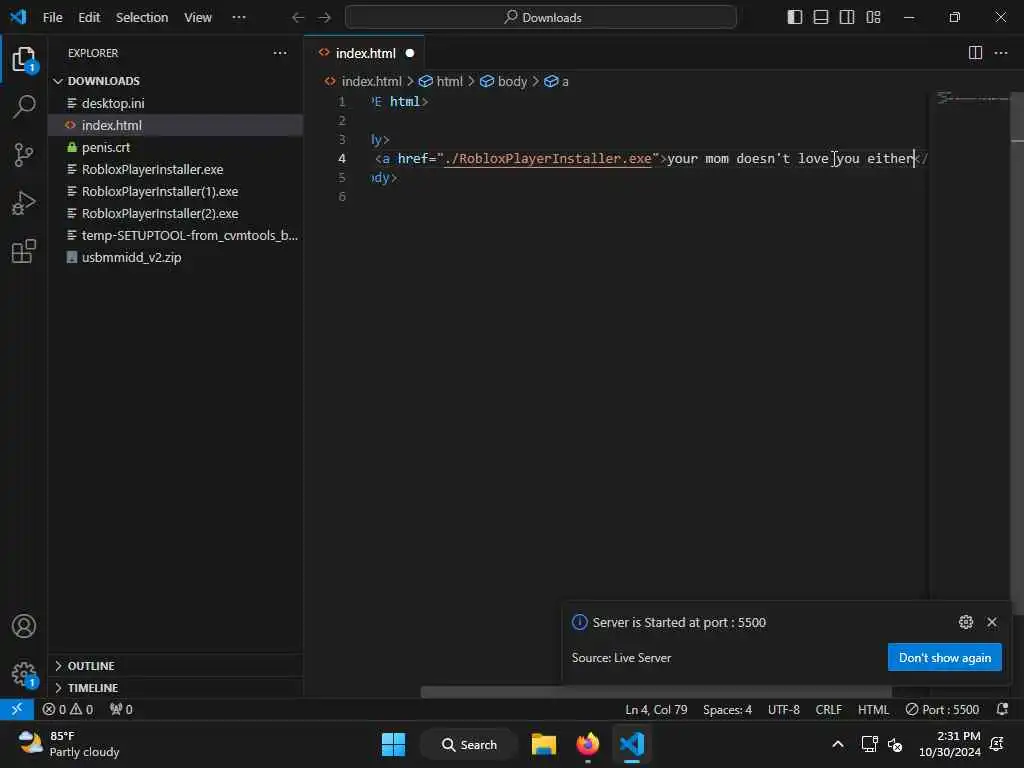Toggle the bottom panel visibility
Screen dimensions: 1024x768
click(x=821, y=18)
